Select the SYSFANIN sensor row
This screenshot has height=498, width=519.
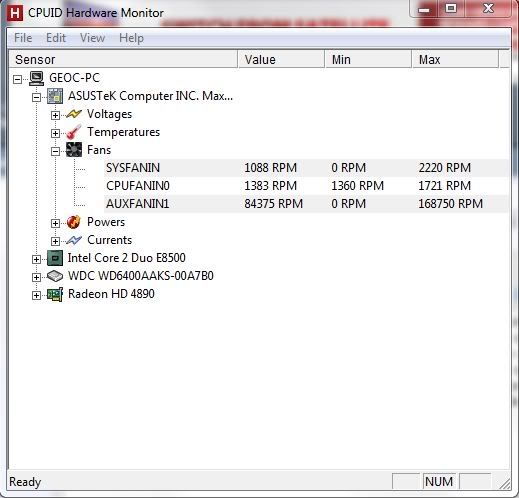coord(306,168)
